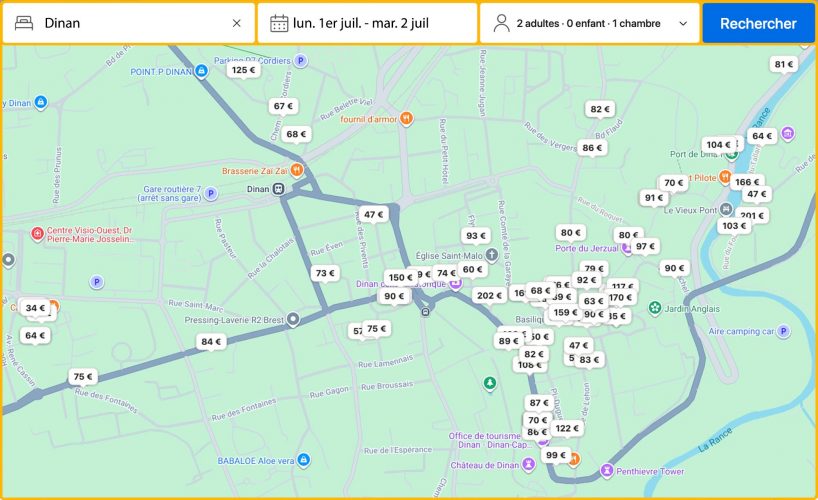Select the 166 € price marker
818x500 pixels.
(746, 182)
